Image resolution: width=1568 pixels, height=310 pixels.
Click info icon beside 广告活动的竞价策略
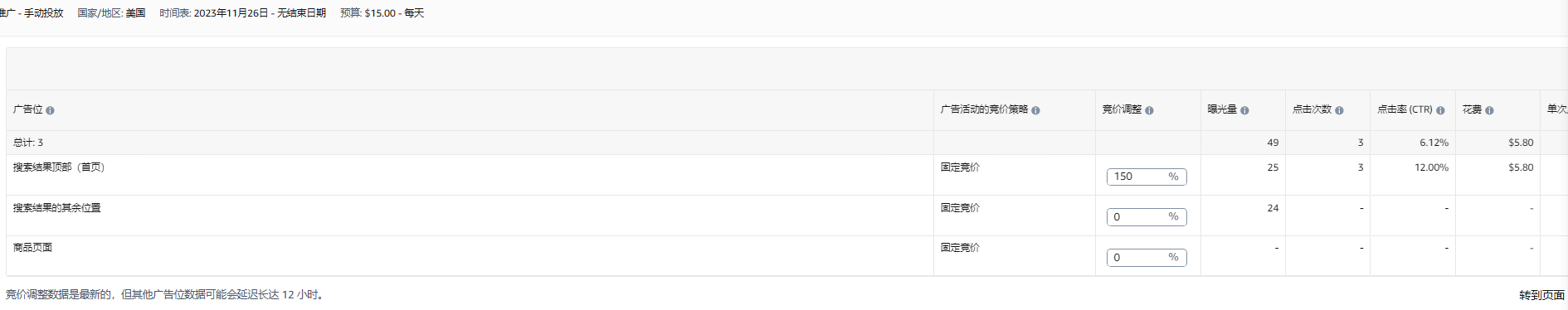point(1035,110)
